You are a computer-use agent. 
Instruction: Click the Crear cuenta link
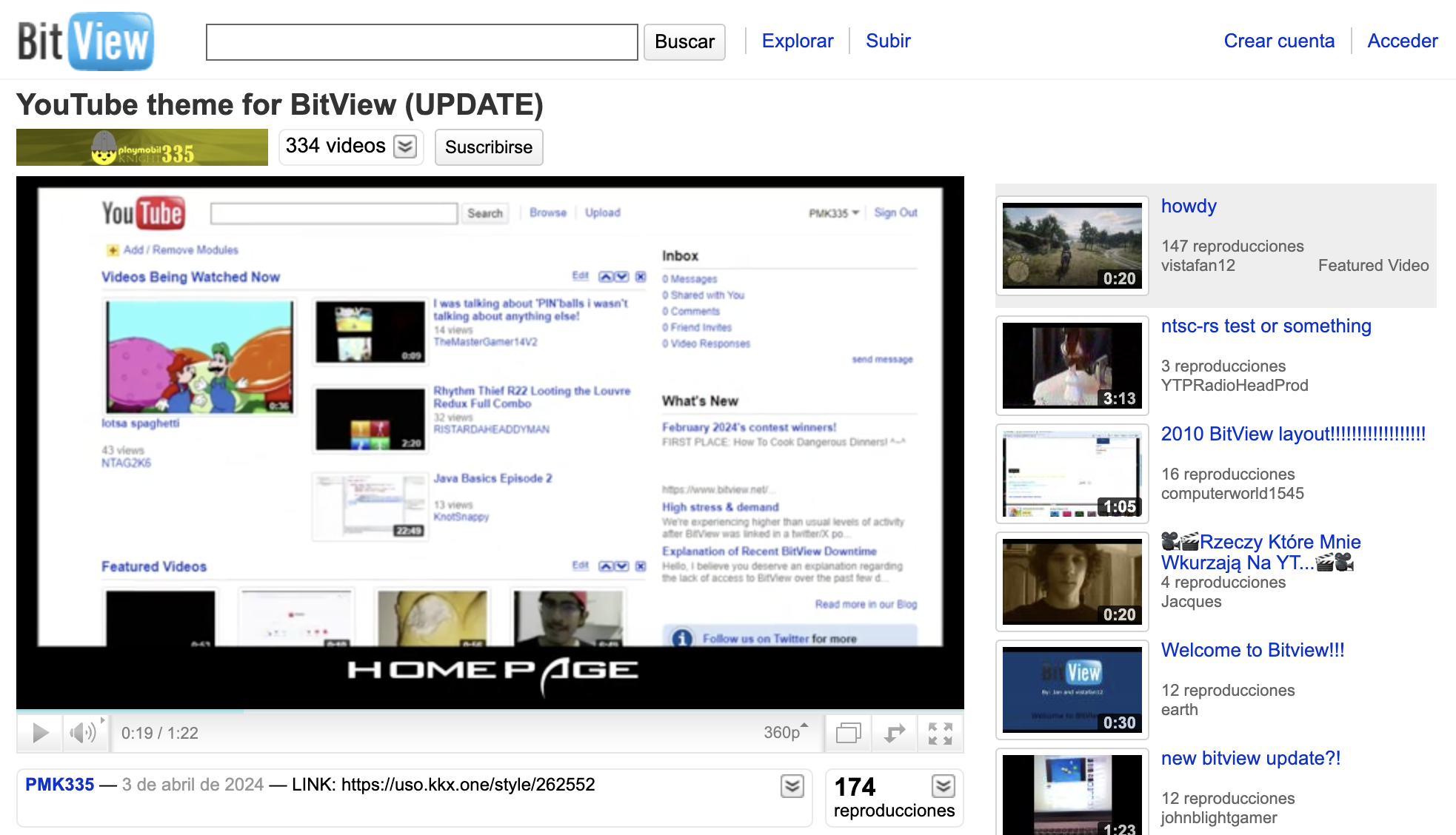[x=1278, y=41]
